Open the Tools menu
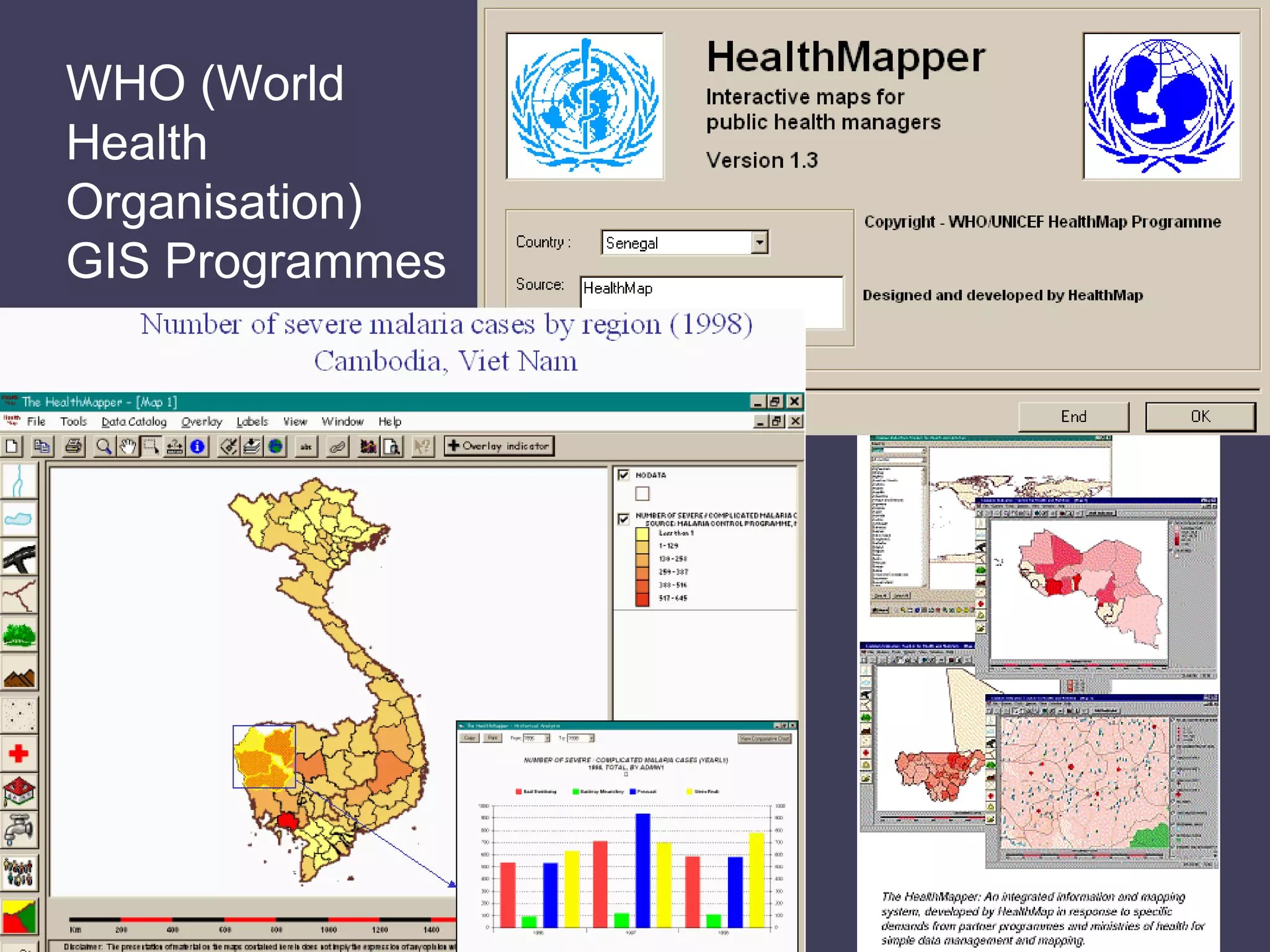 pos(73,421)
